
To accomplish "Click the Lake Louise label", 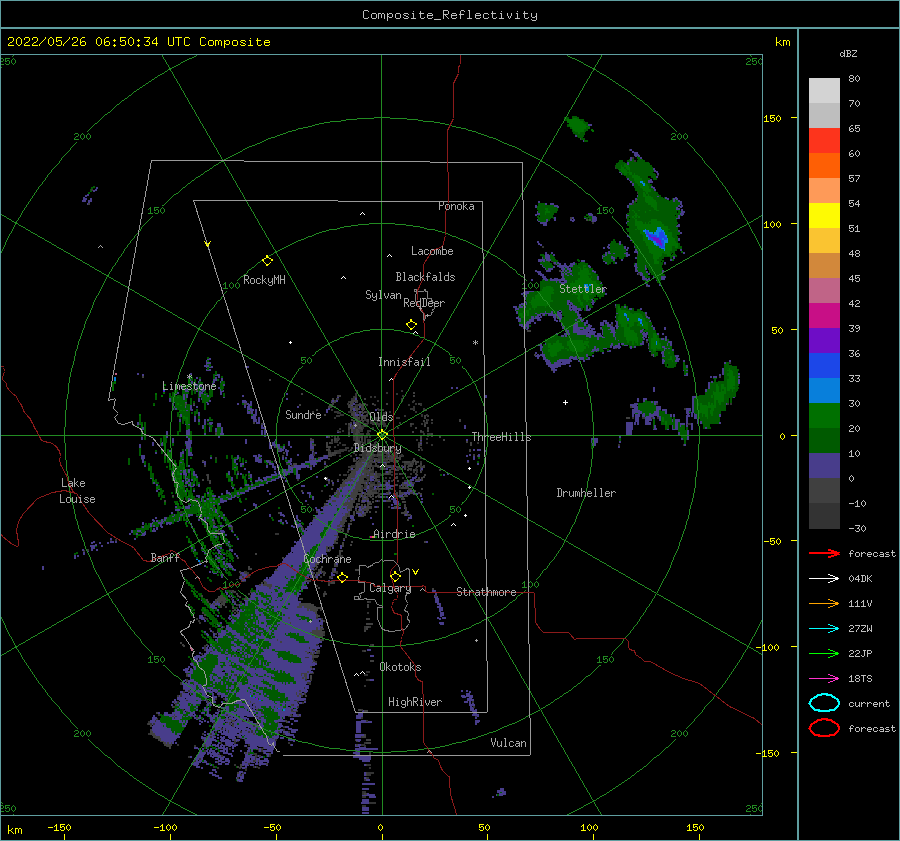I will pos(77,491).
